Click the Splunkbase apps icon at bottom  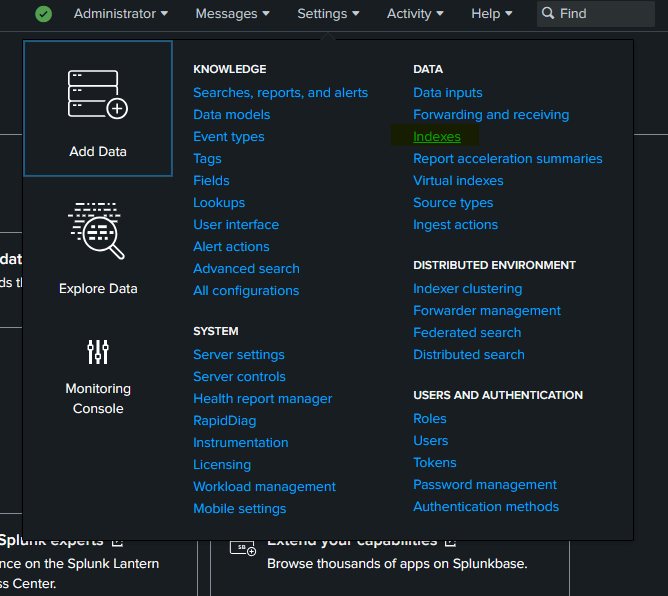(x=243, y=547)
